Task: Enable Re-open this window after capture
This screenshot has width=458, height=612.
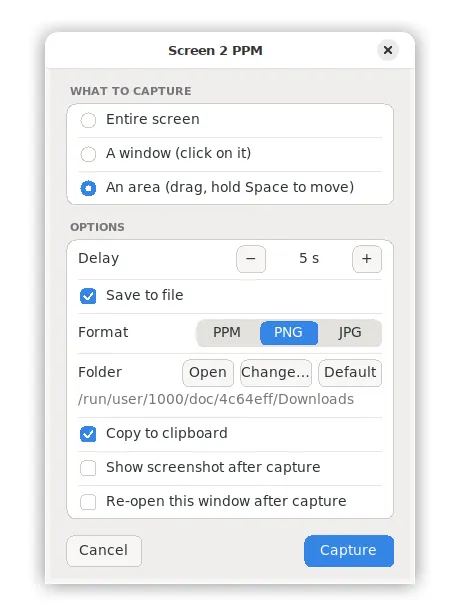Action: tap(88, 502)
